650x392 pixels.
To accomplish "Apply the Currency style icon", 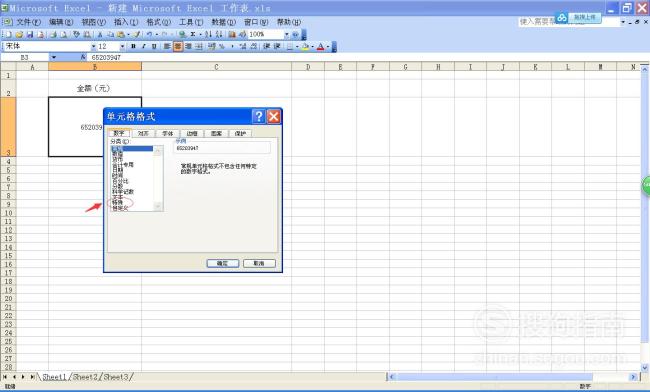I will pyautogui.click(x=211, y=46).
